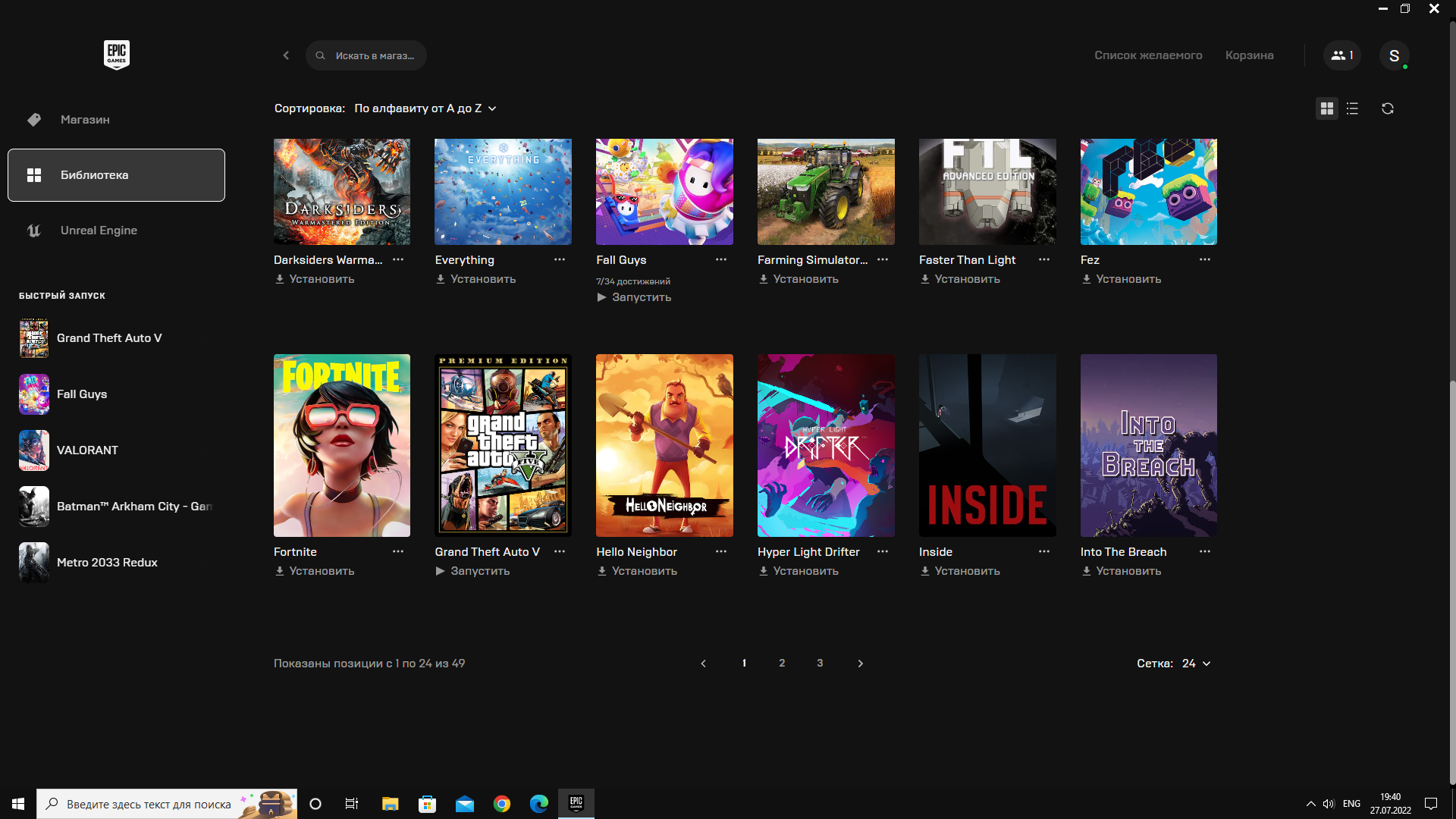The width and height of the screenshot is (1456, 819).
Task: Open more options for Fall Guys
Action: click(721, 259)
